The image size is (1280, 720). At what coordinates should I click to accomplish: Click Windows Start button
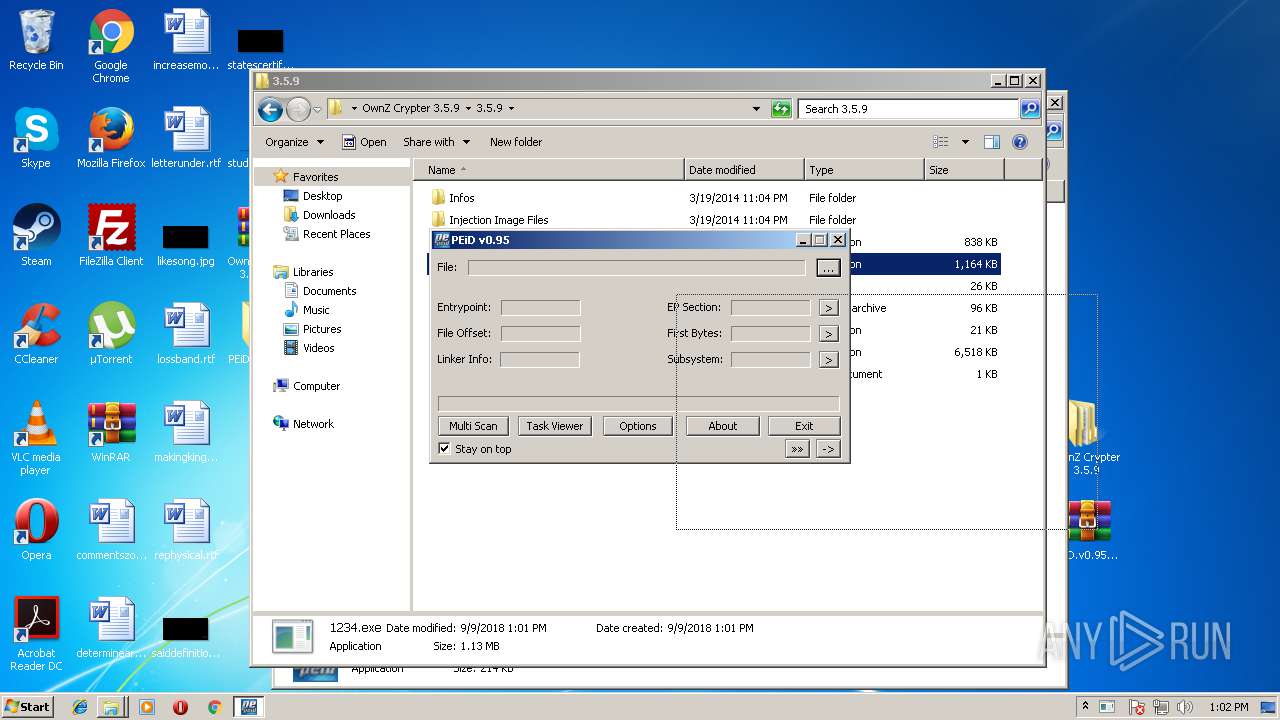tap(28, 707)
